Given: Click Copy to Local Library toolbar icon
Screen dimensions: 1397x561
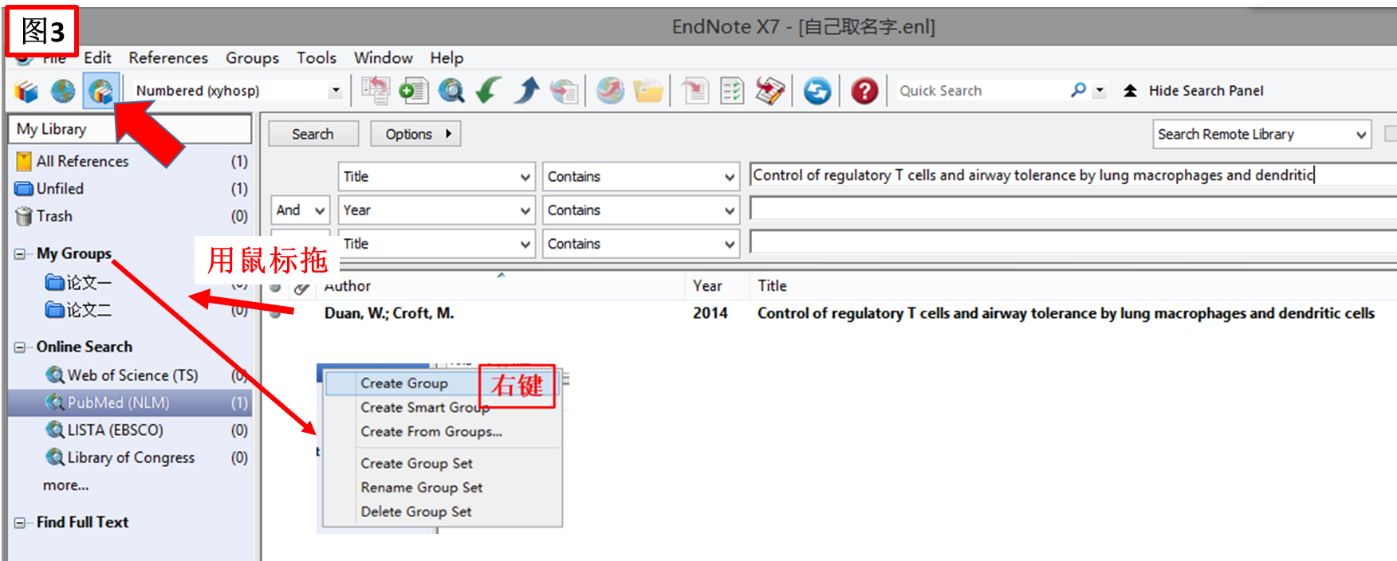Looking at the screenshot, I should pos(376,91).
